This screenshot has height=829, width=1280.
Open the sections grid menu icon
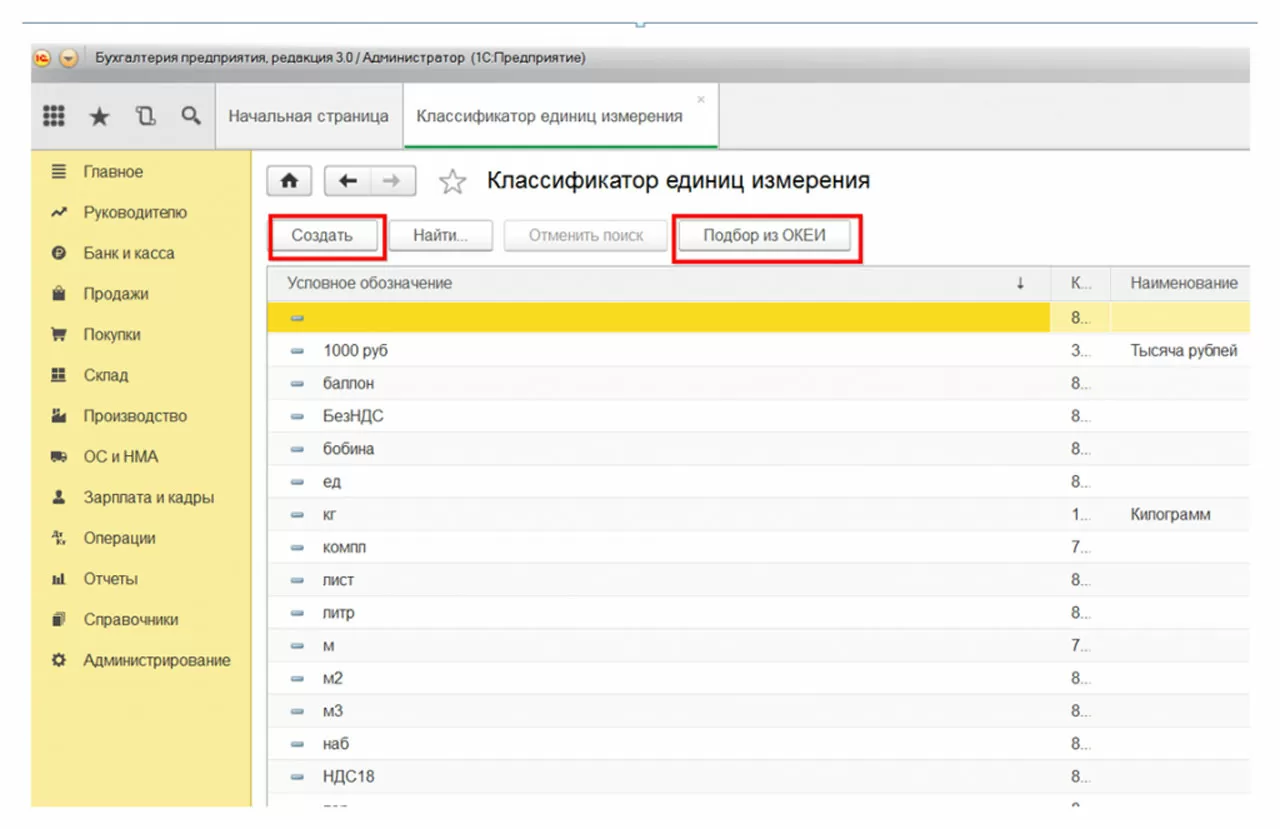pos(54,116)
